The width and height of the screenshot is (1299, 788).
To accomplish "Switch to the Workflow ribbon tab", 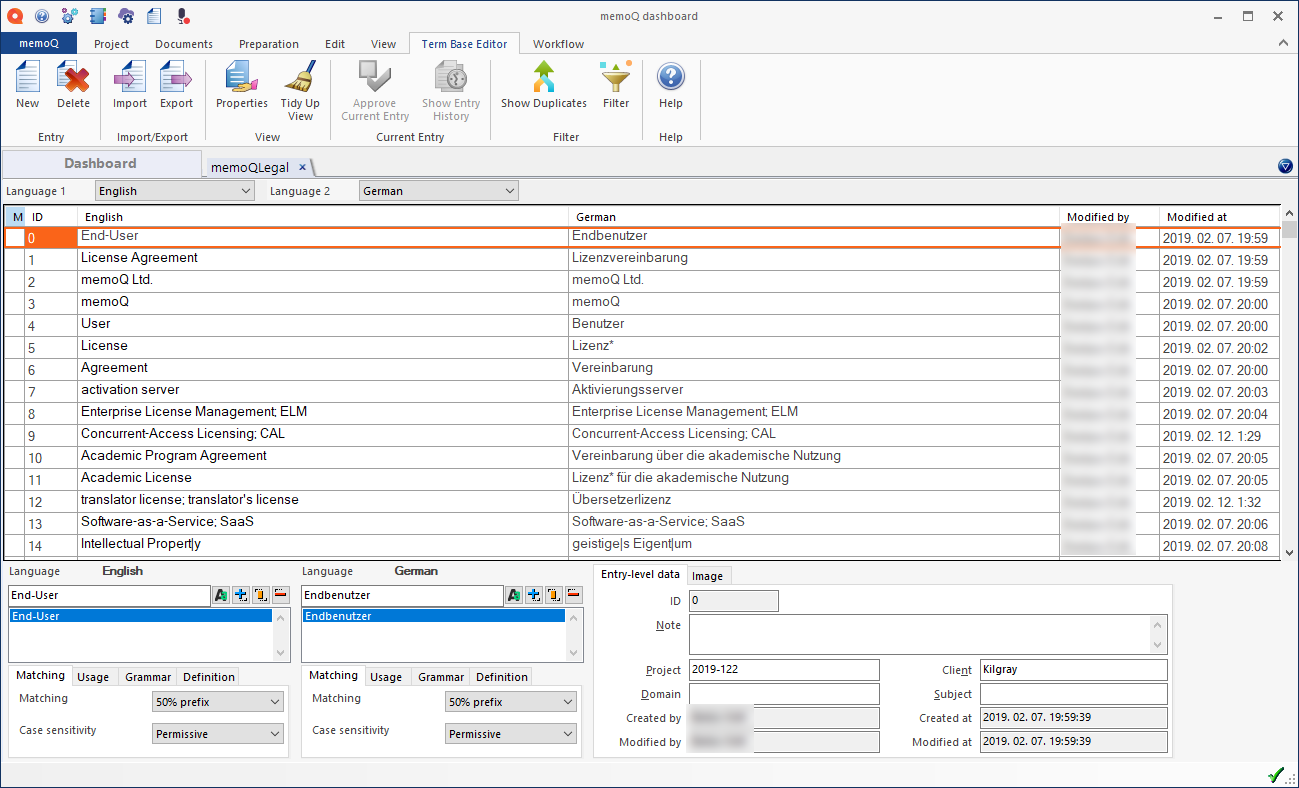I will pos(559,44).
